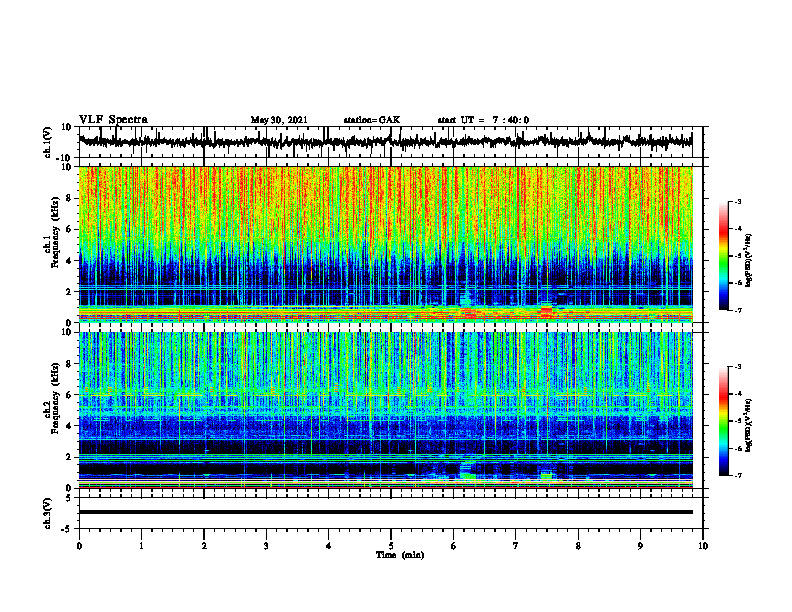Click the -3 label on ch.2 color bar
Screen dimensions: 792x612
point(736,367)
